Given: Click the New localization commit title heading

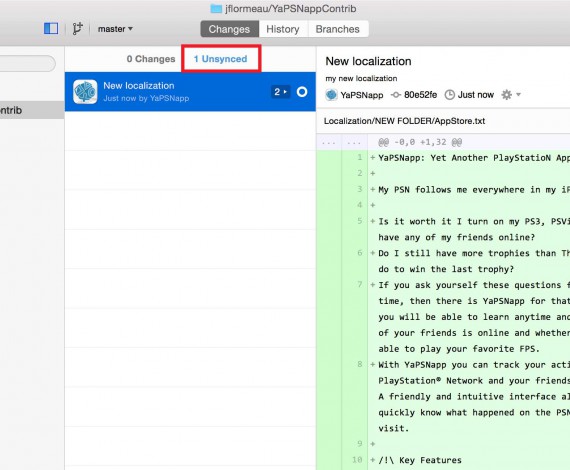Looking at the screenshot, I should (368, 61).
